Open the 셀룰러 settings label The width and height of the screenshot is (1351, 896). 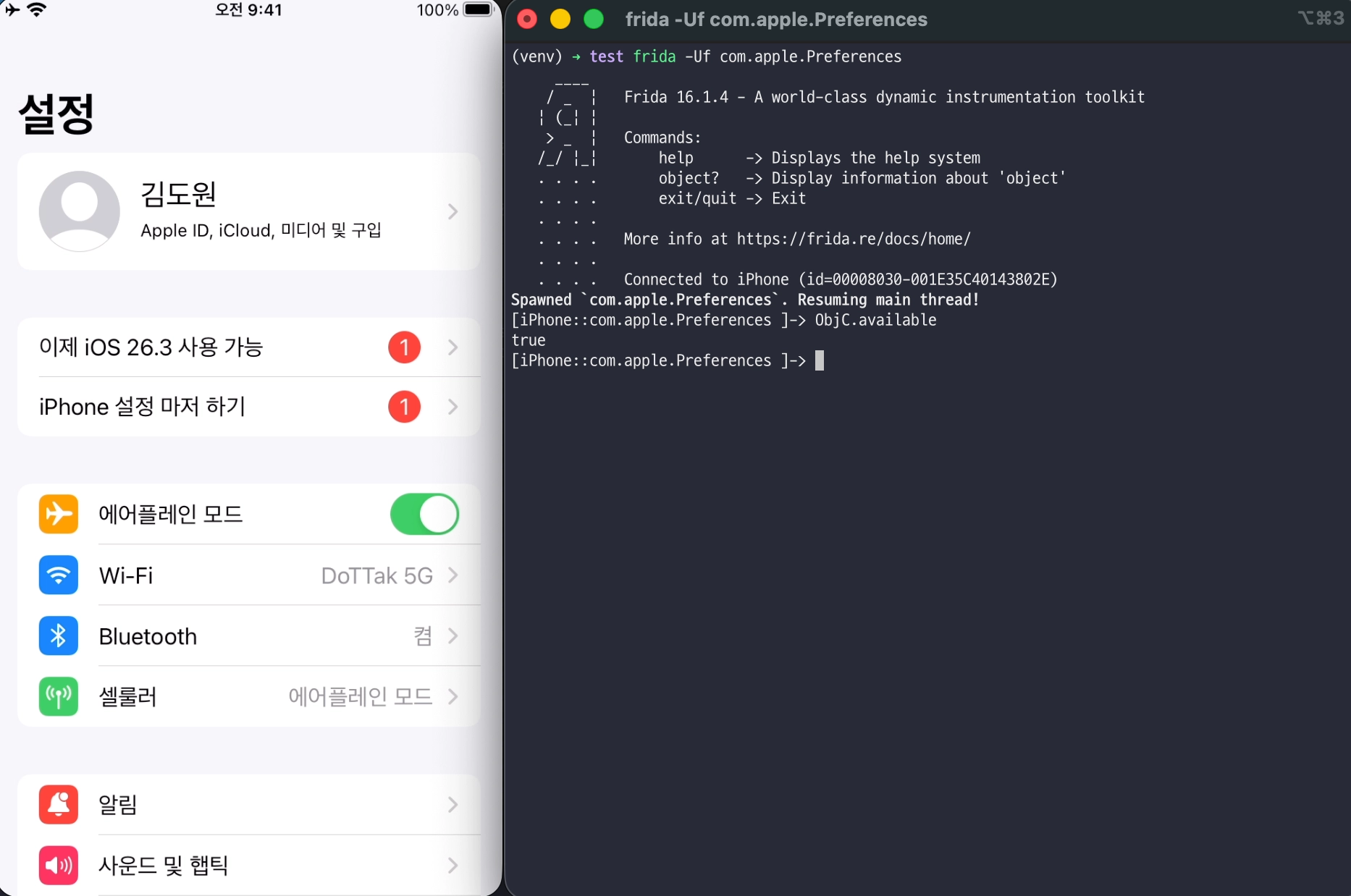point(127,697)
